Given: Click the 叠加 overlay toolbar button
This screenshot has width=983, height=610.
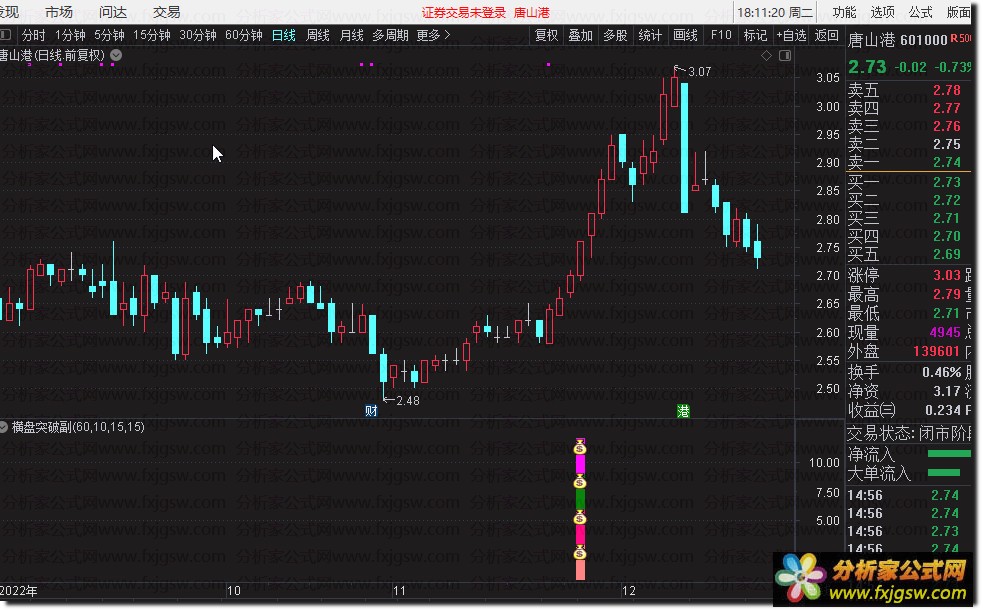Looking at the screenshot, I should click(581, 35).
